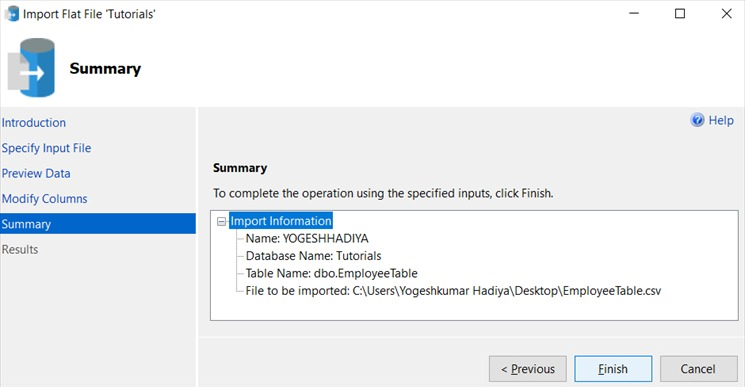Go back with the Previous button
The image size is (745, 387).
click(527, 369)
